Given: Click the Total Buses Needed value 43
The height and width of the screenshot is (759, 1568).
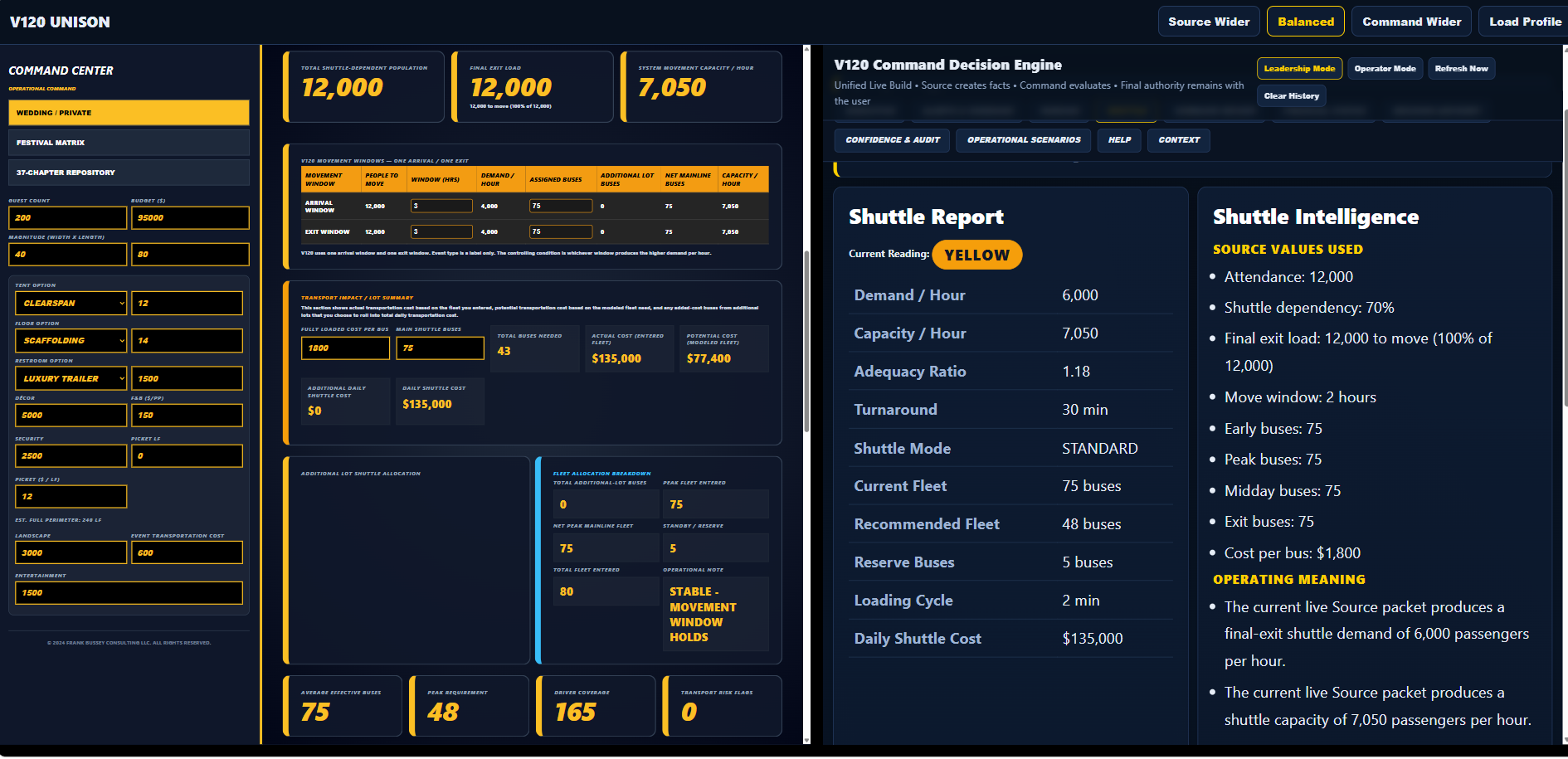Looking at the screenshot, I should tap(504, 352).
